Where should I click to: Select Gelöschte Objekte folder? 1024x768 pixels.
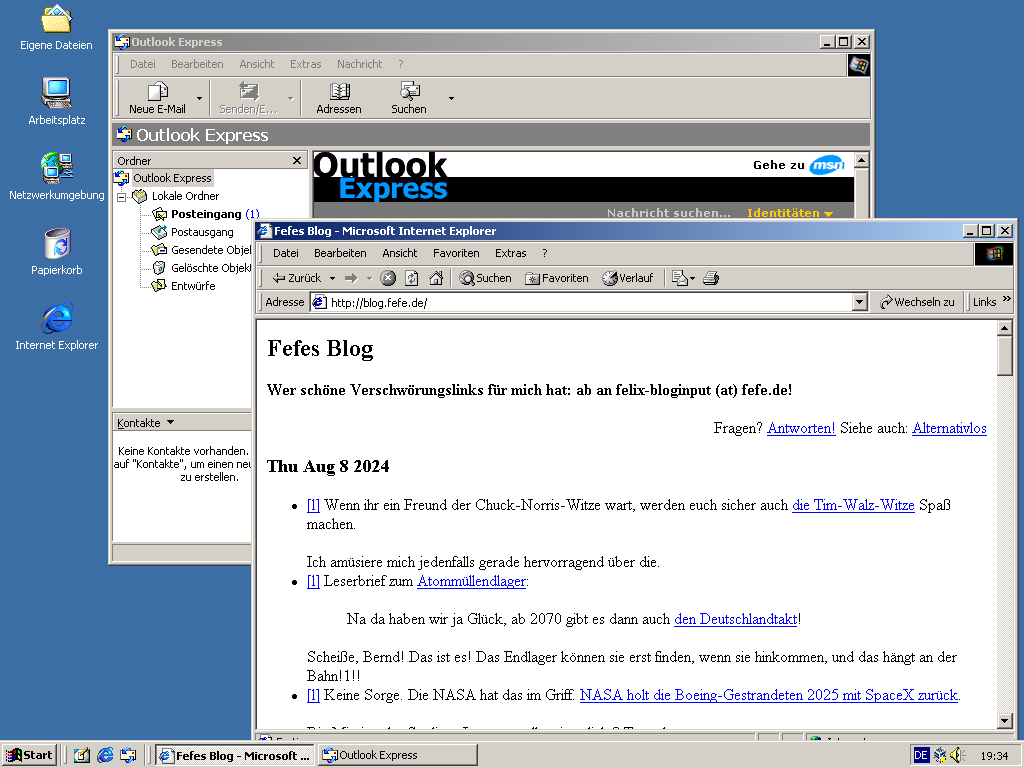[x=201, y=268]
